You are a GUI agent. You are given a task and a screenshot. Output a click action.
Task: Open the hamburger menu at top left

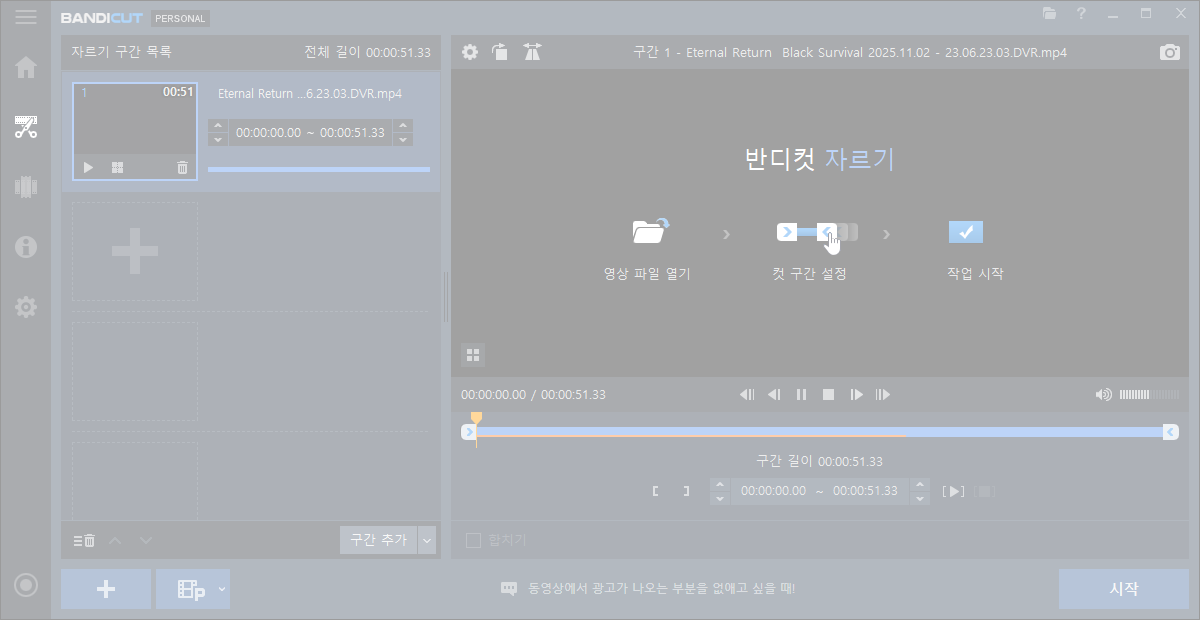[26, 17]
